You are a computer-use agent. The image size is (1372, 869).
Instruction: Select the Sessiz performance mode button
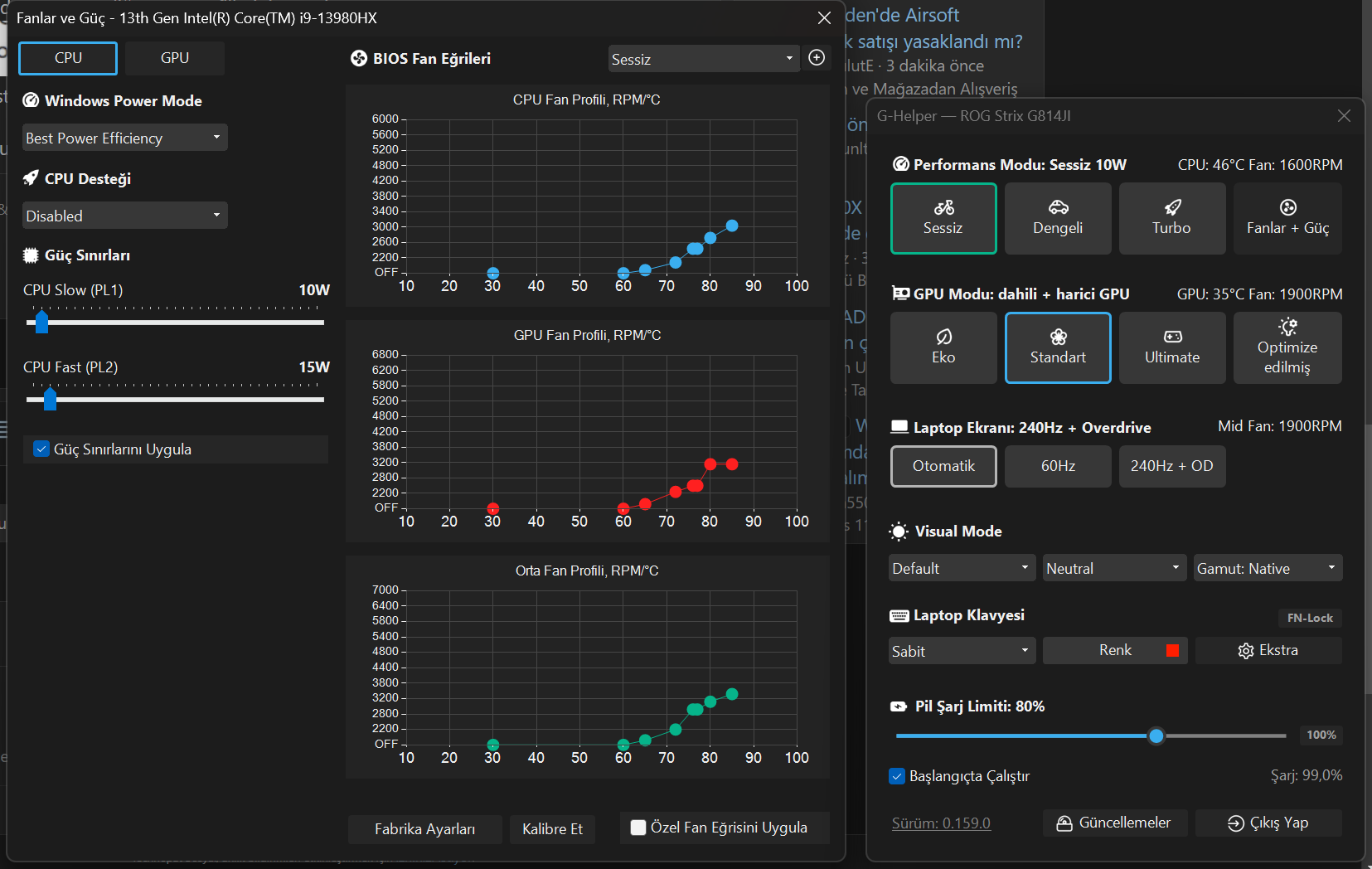(943, 218)
